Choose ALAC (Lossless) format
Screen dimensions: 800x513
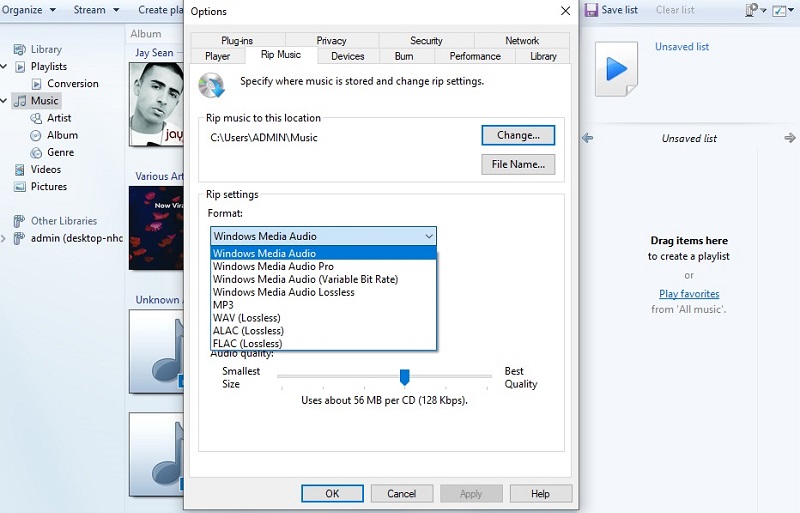(x=323, y=330)
